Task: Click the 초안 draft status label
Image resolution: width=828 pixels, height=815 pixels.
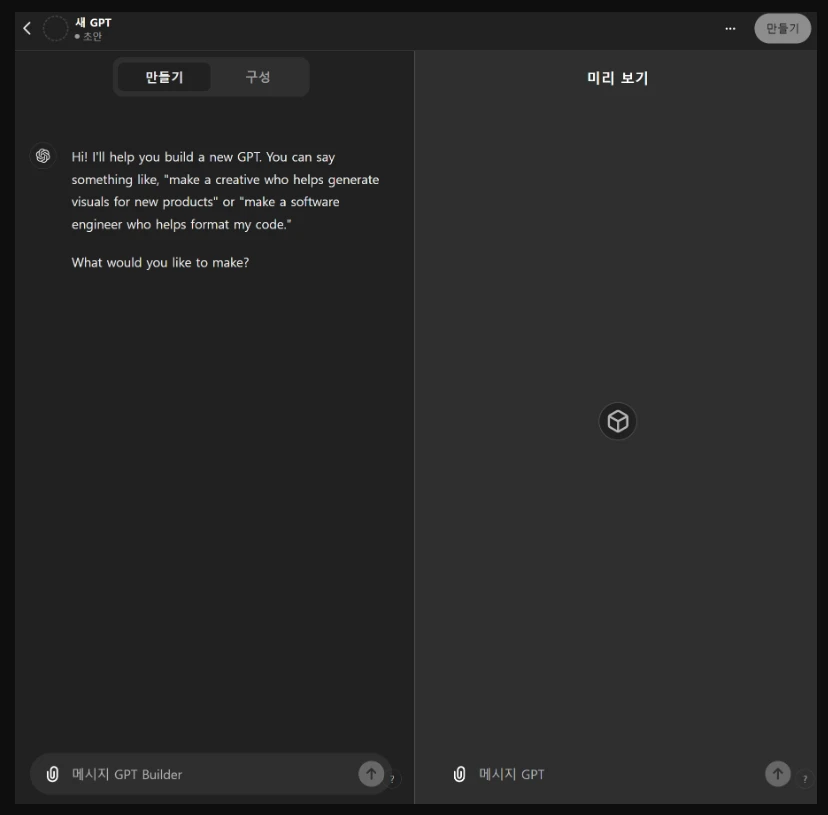Action: pyautogui.click(x=90, y=37)
